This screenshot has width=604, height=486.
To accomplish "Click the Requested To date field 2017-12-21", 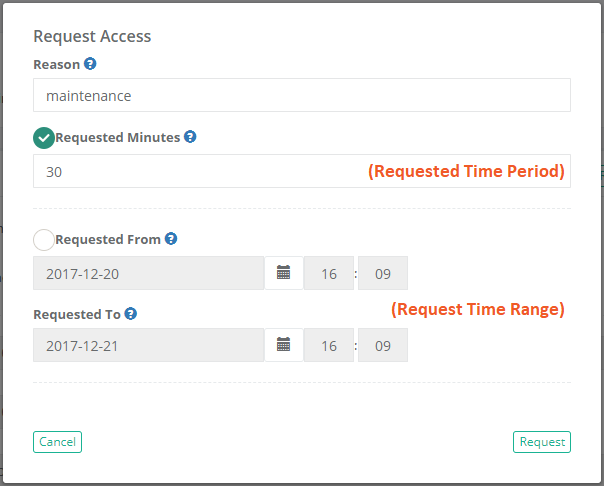I will (148, 345).
